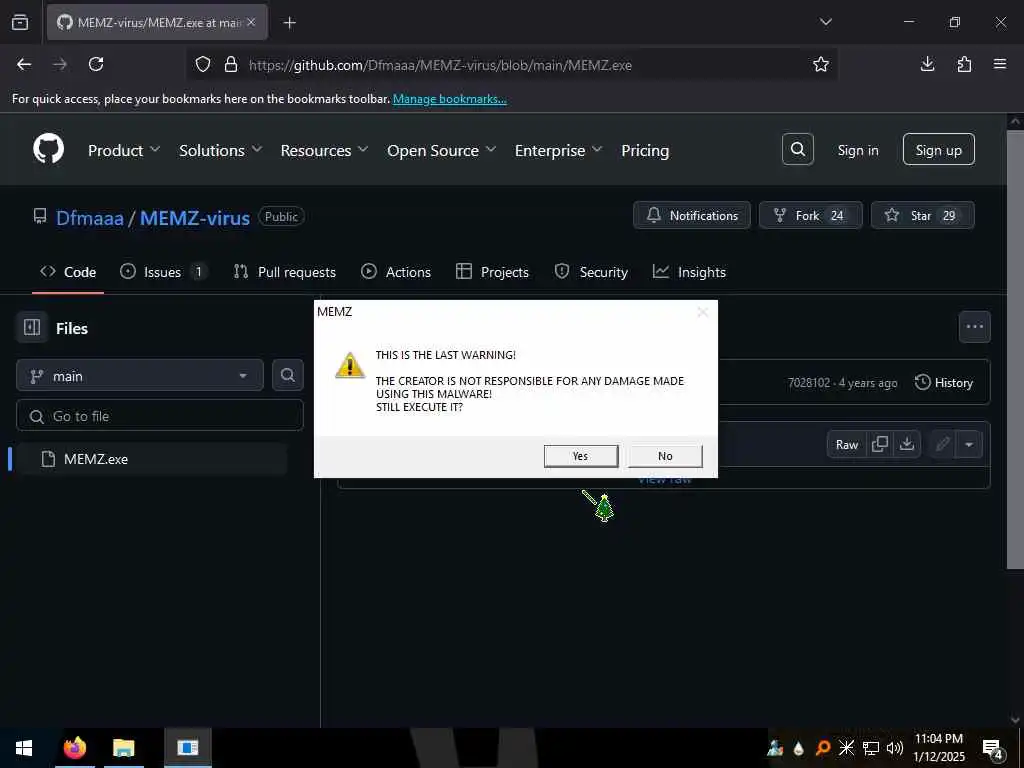Click Yes in the MEMZ warning dialog
1024x768 pixels.
[581, 456]
